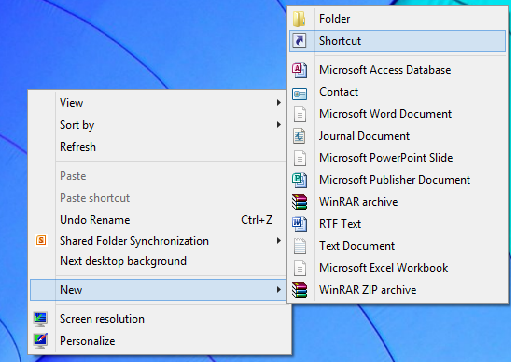Create a new Journal Document

(397, 136)
